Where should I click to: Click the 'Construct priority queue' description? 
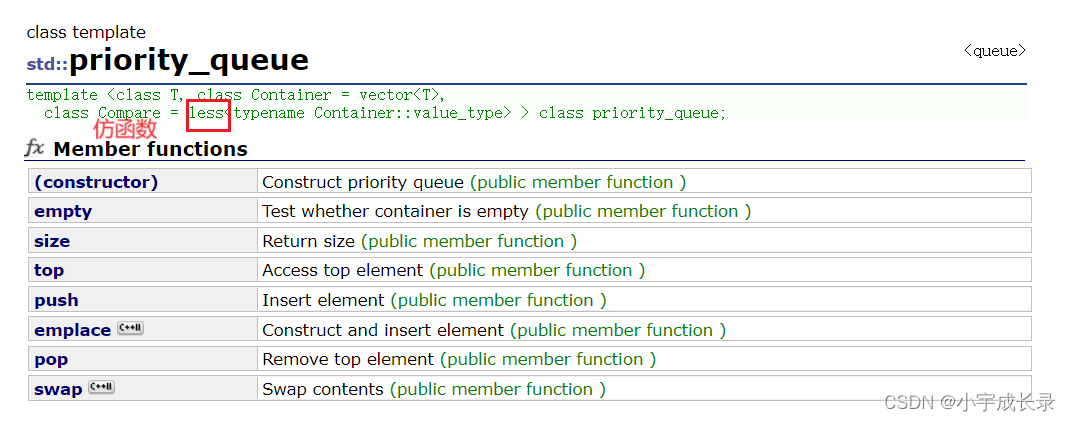click(365, 182)
